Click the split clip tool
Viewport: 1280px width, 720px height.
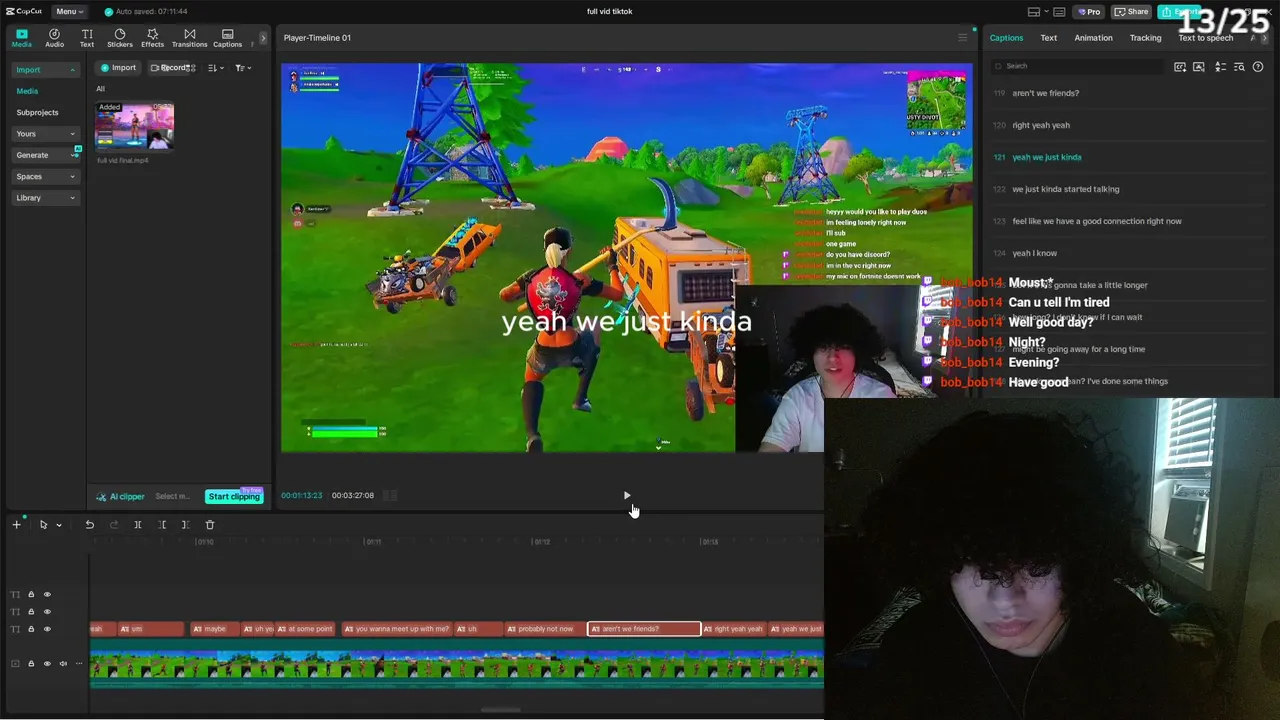click(x=138, y=525)
